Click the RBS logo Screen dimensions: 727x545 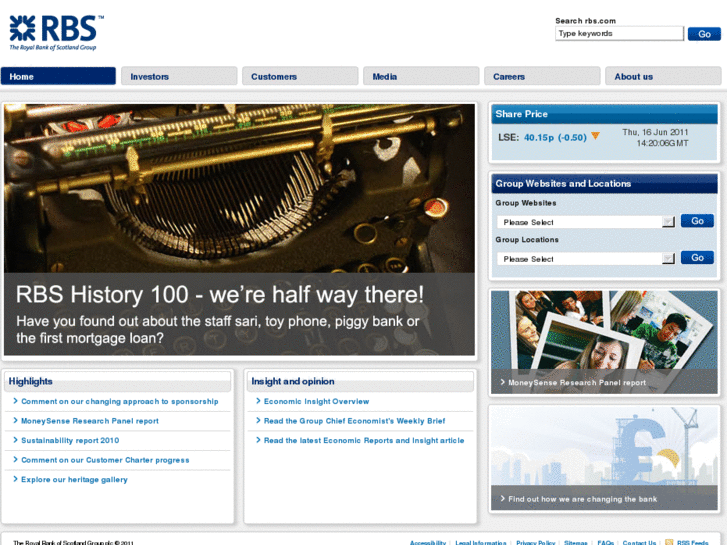tap(56, 32)
